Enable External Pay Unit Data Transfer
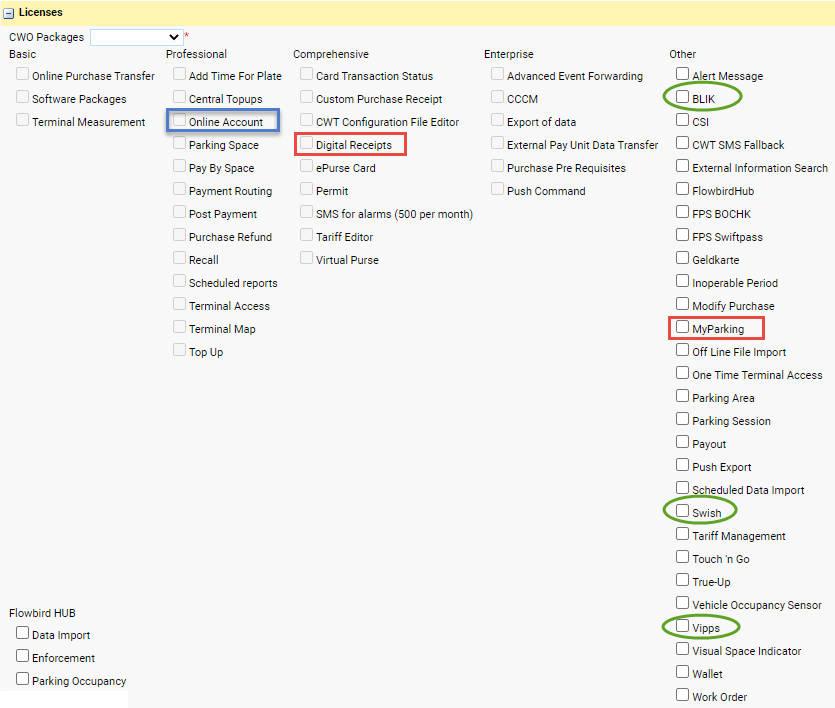835x708 pixels. tap(497, 143)
